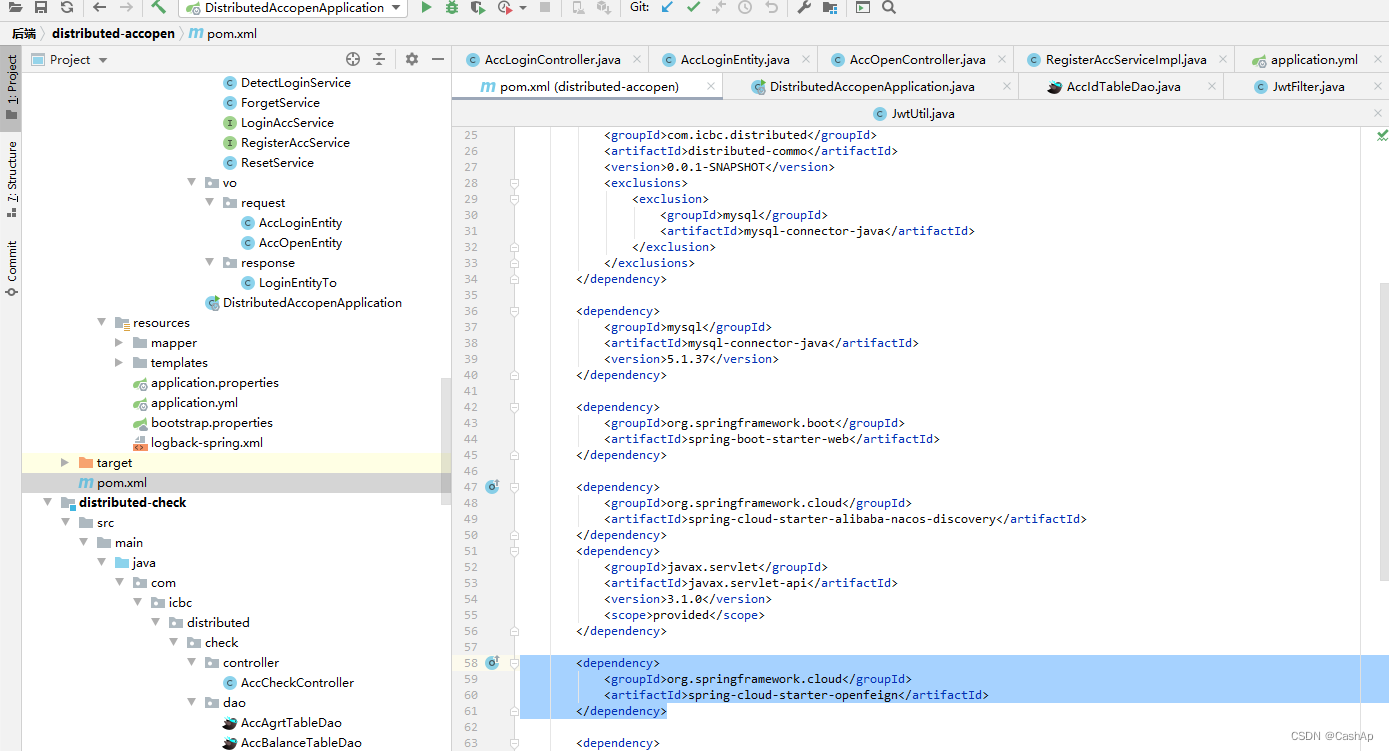The height and width of the screenshot is (751, 1389).
Task: Collapse the distributed-check module node
Action: (48, 503)
